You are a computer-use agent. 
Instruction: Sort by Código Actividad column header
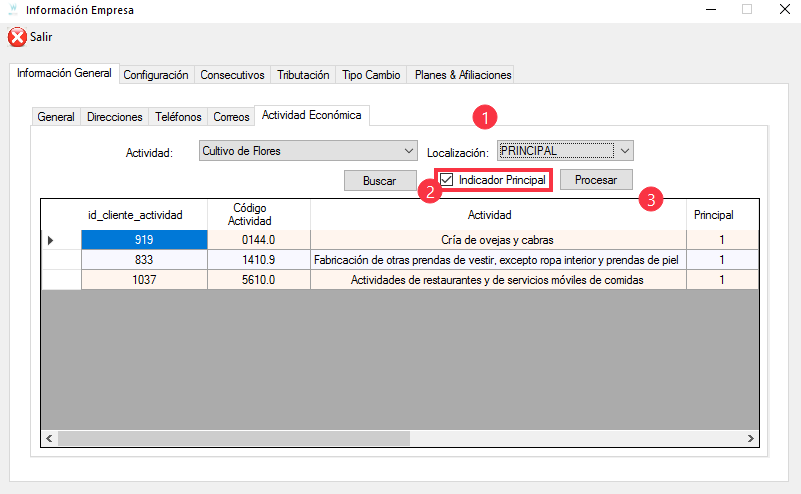tap(258, 214)
